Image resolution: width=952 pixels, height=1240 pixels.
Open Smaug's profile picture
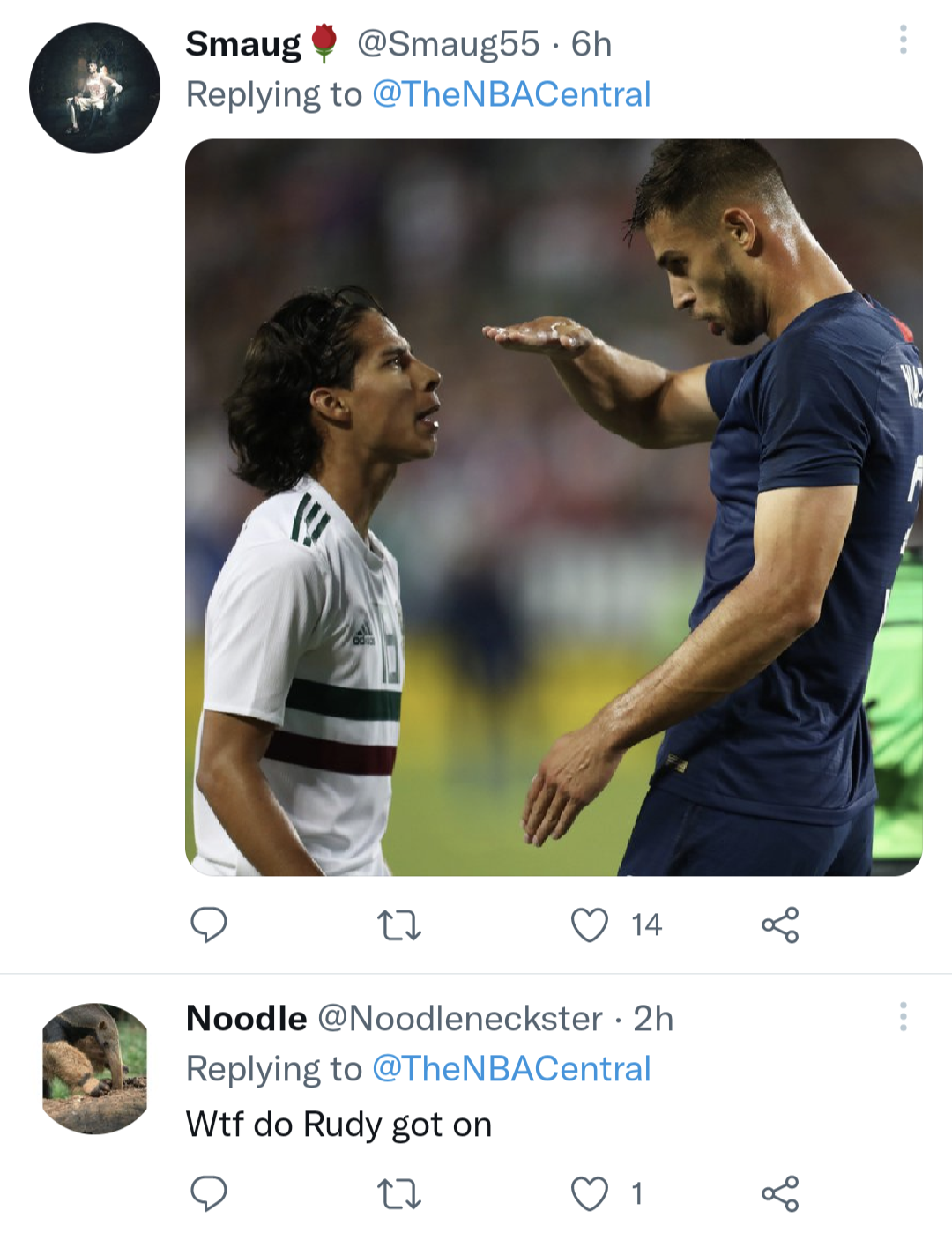[x=94, y=88]
